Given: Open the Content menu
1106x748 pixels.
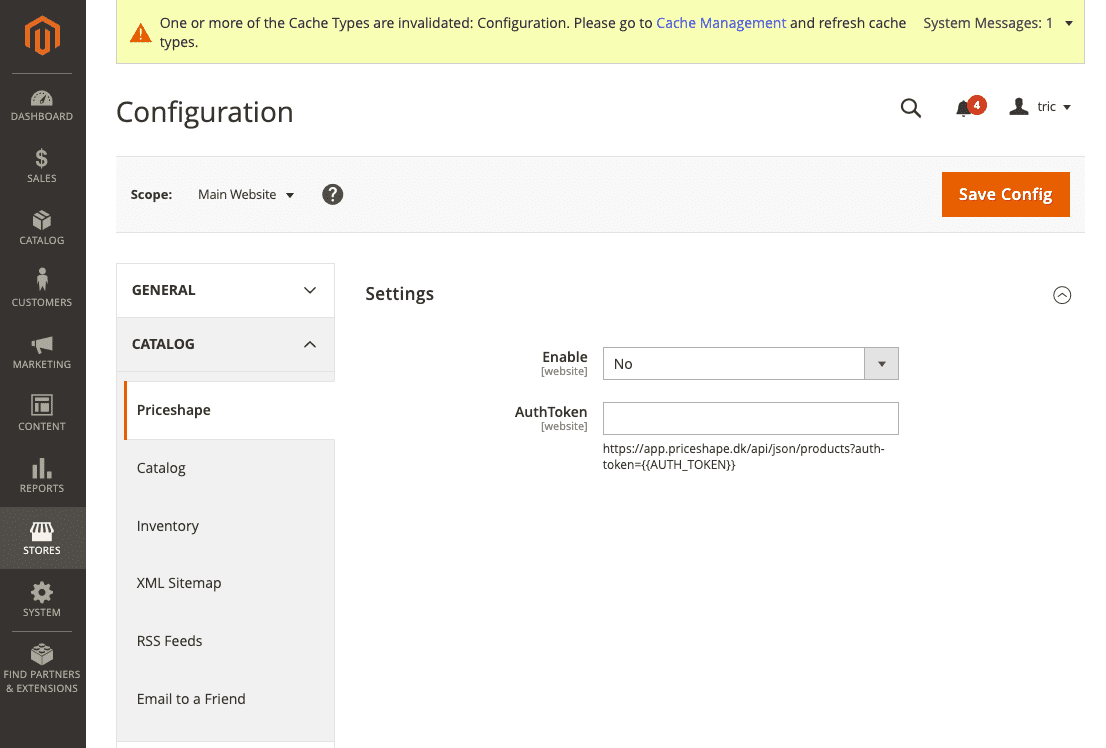Looking at the screenshot, I should click(42, 414).
